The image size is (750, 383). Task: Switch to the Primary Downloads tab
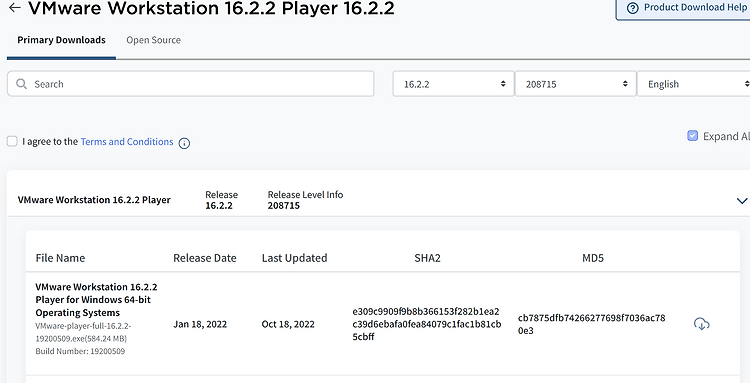point(61,40)
